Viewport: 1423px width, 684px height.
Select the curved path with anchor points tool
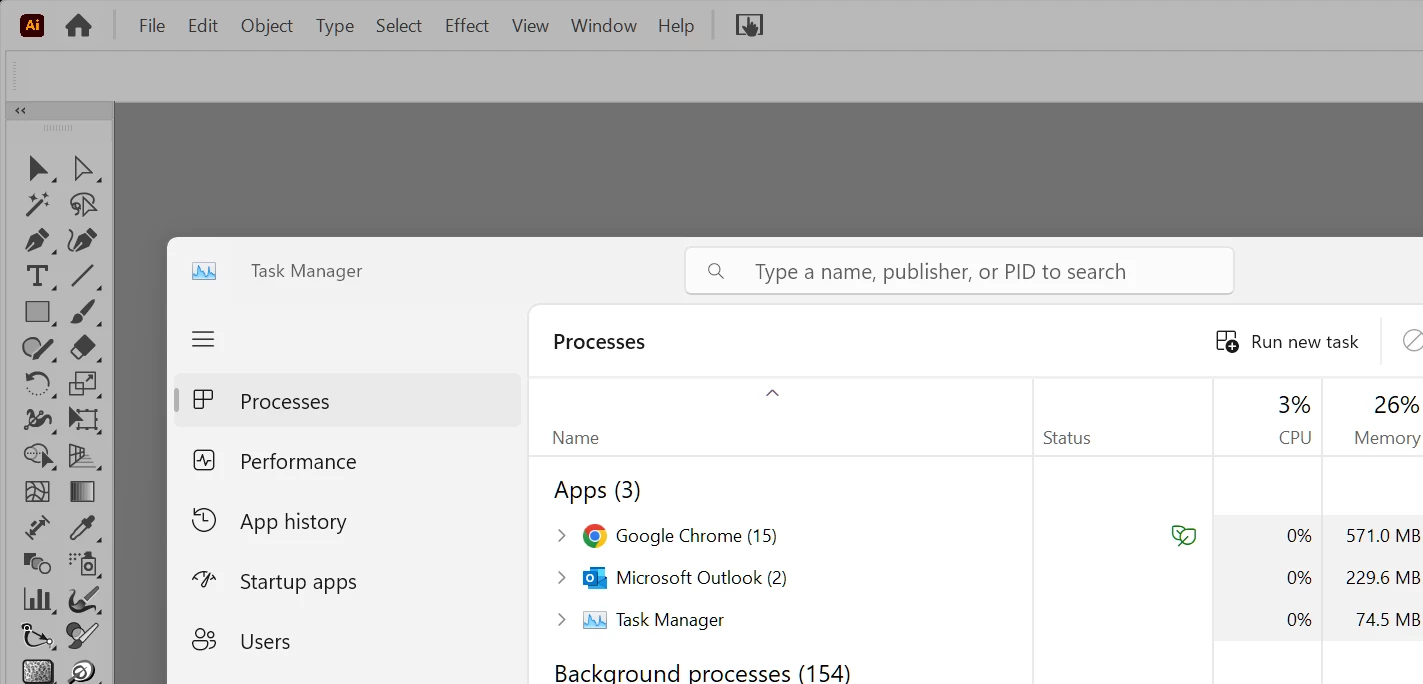click(x=38, y=635)
